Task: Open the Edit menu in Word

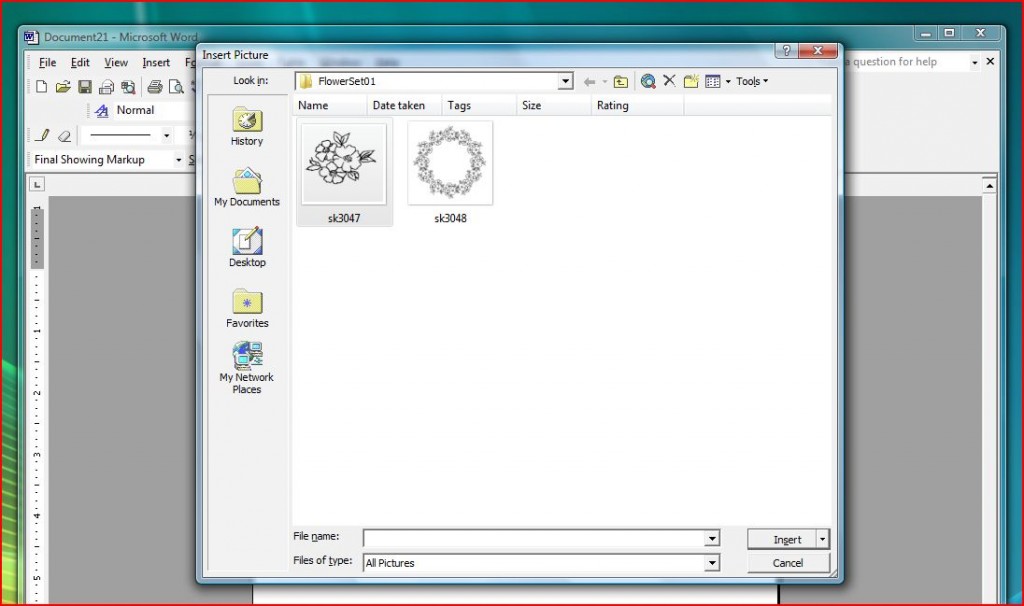Action: [80, 62]
